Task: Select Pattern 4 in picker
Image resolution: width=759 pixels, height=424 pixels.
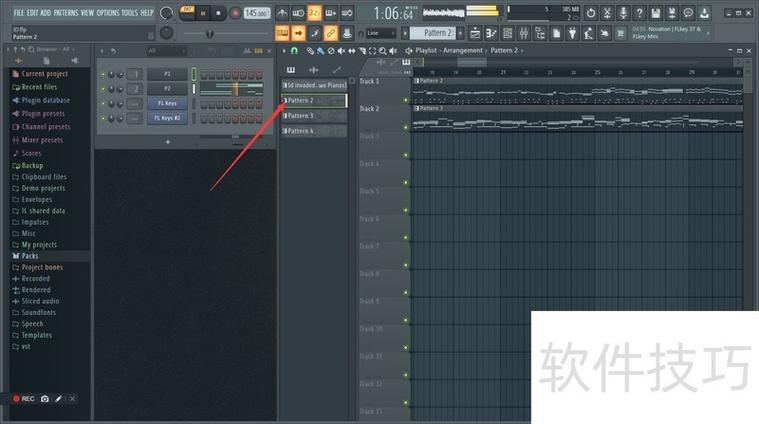Action: point(314,131)
